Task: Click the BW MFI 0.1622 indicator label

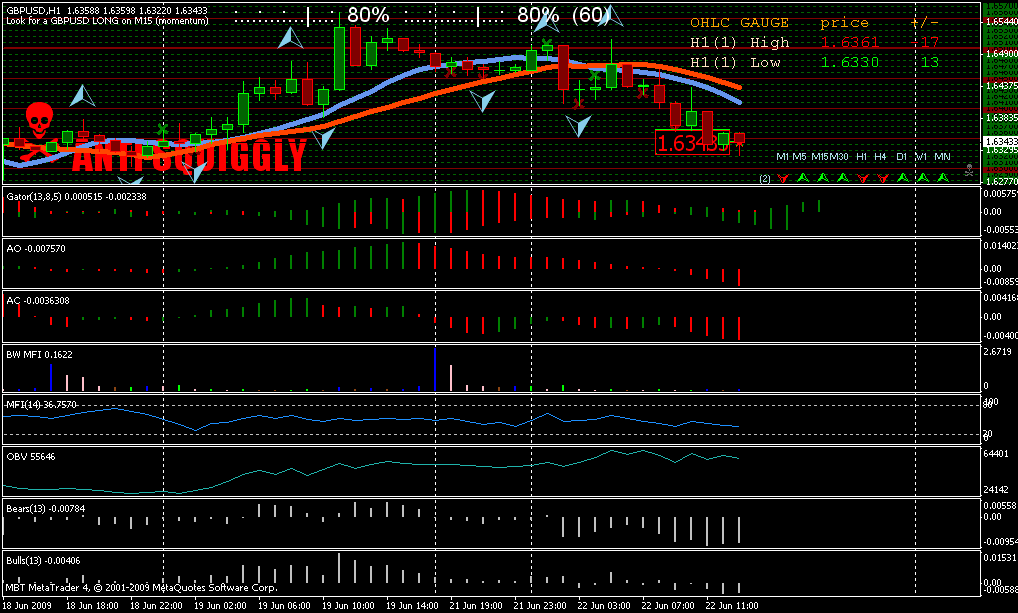Action: pos(39,355)
